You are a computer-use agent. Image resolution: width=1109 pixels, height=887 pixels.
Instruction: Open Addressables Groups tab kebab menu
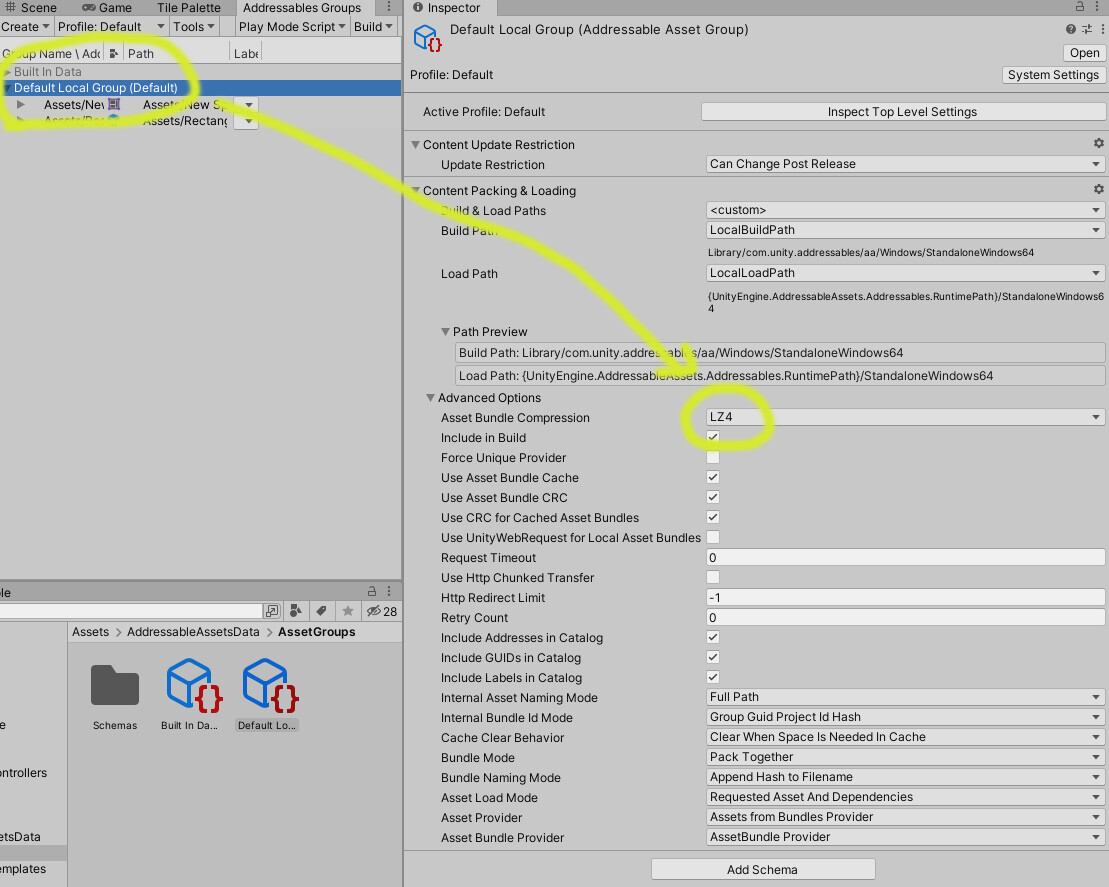click(388, 7)
